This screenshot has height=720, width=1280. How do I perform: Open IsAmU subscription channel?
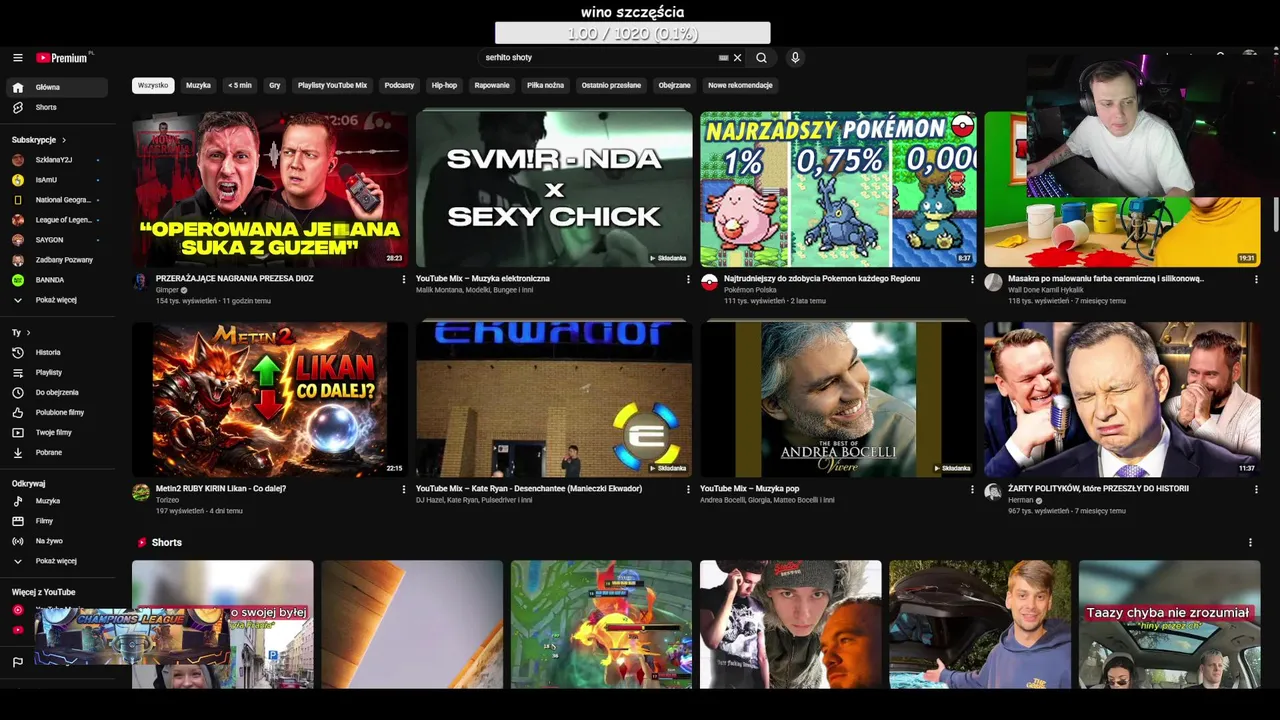(59, 180)
